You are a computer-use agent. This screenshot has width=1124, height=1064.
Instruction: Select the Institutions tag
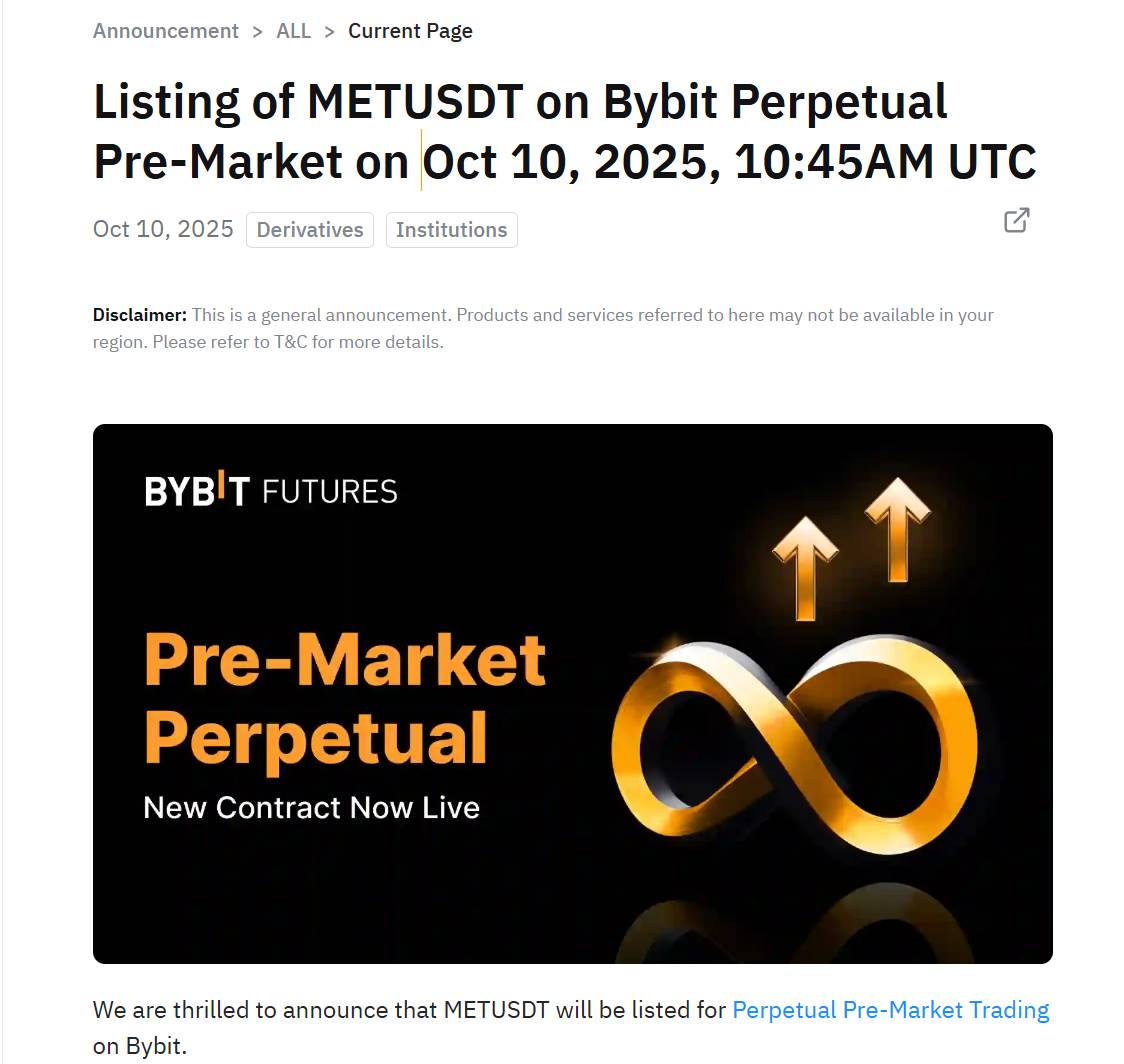451,230
